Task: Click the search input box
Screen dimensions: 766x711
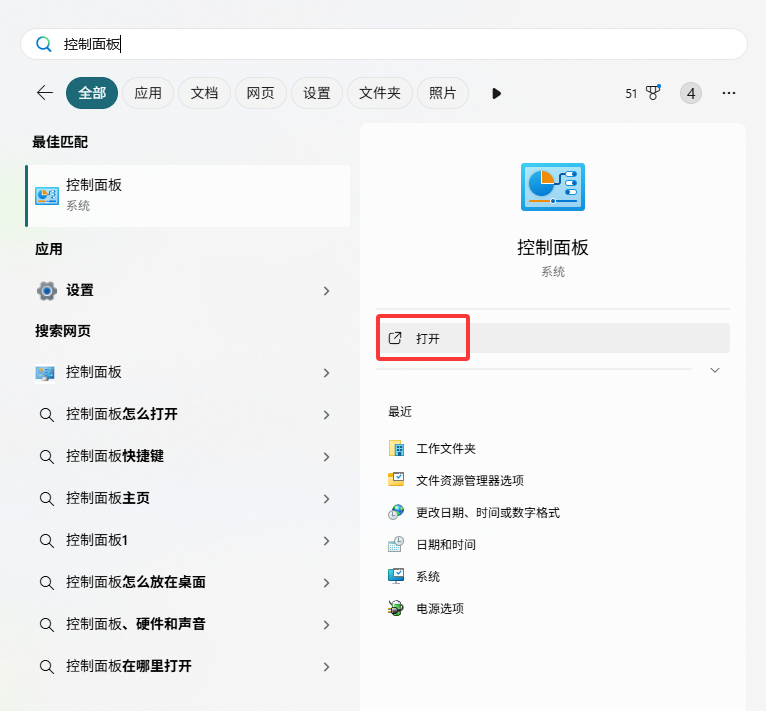Action: pyautogui.click(x=400, y=44)
